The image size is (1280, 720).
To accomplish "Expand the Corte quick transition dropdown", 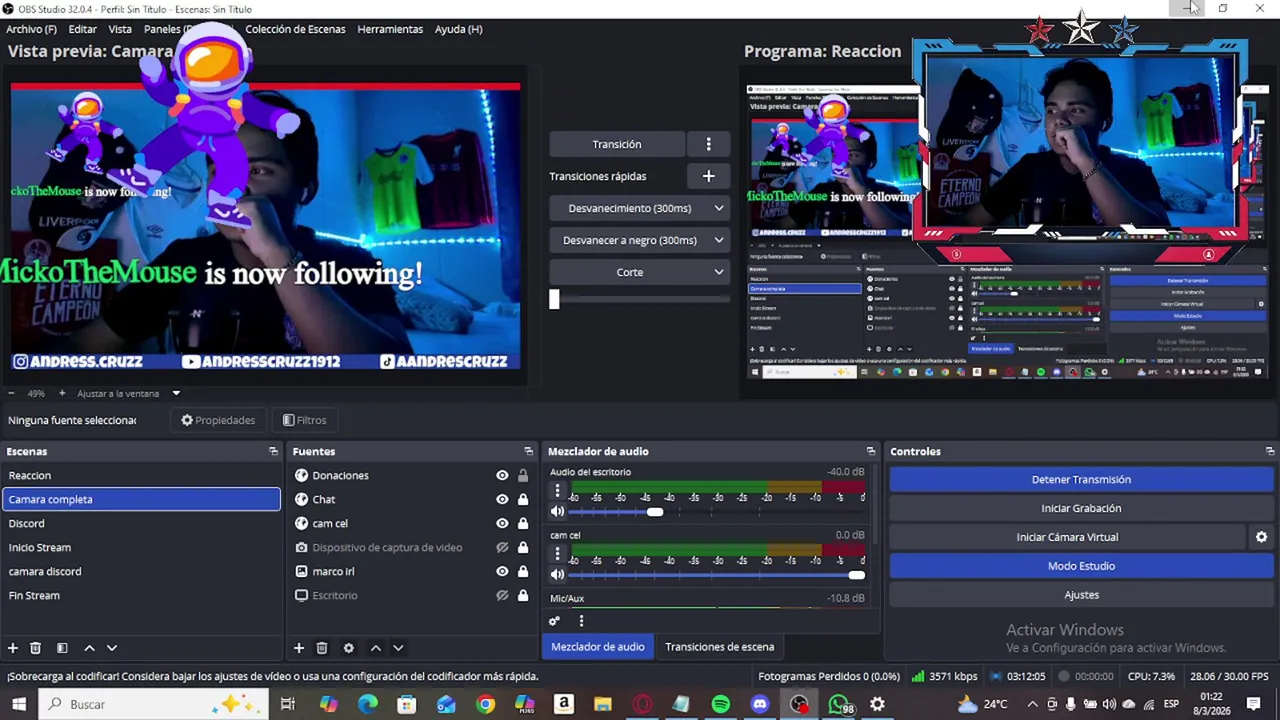I will [718, 272].
